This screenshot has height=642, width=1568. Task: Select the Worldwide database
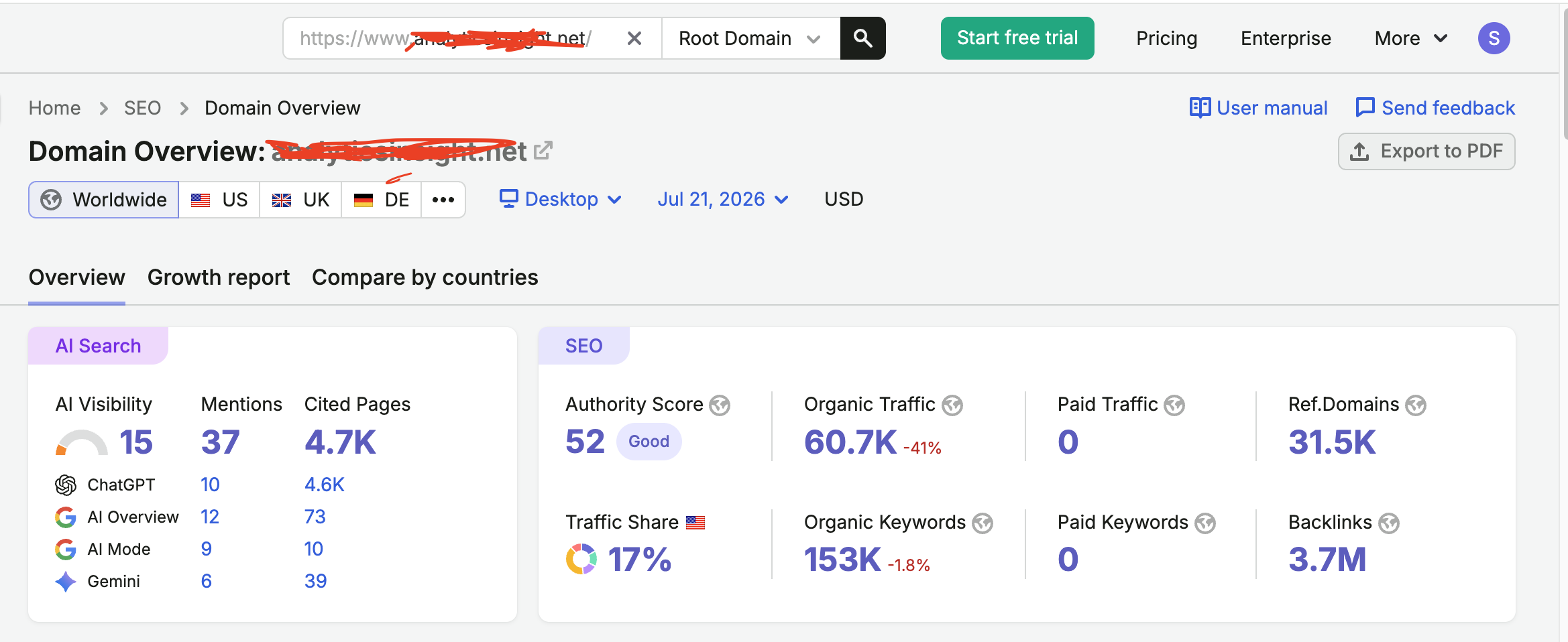[103, 200]
